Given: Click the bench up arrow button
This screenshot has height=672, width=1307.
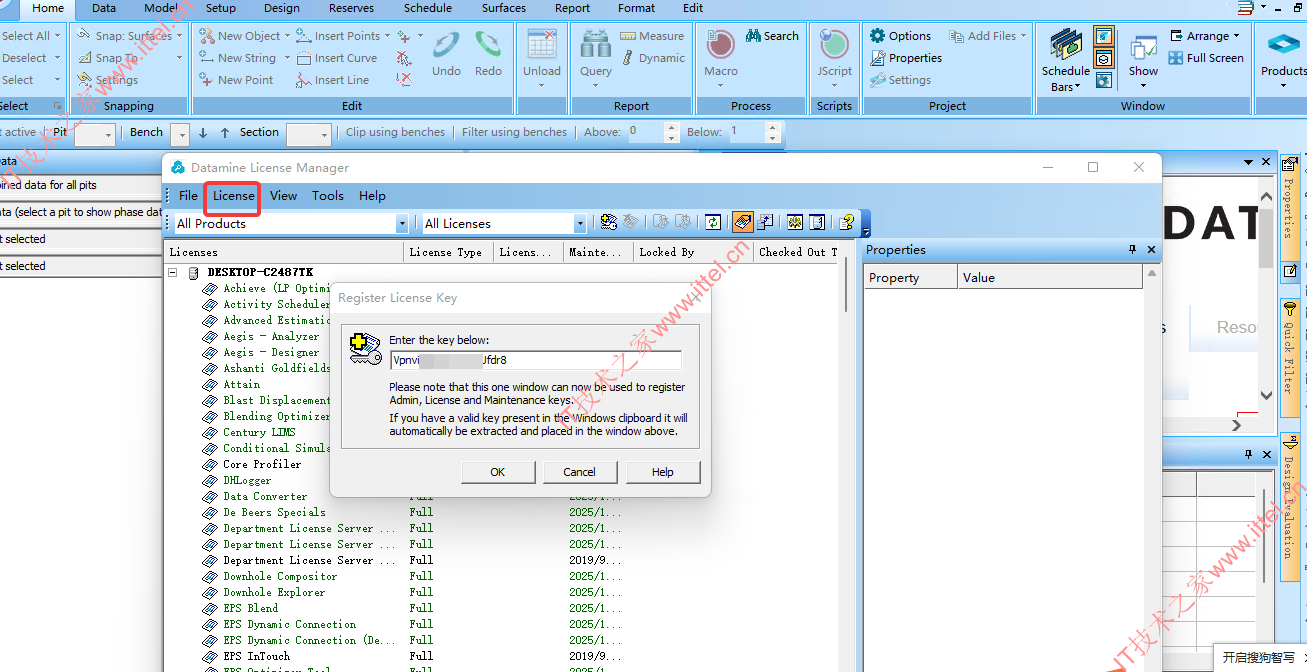Looking at the screenshot, I should click(x=225, y=132).
